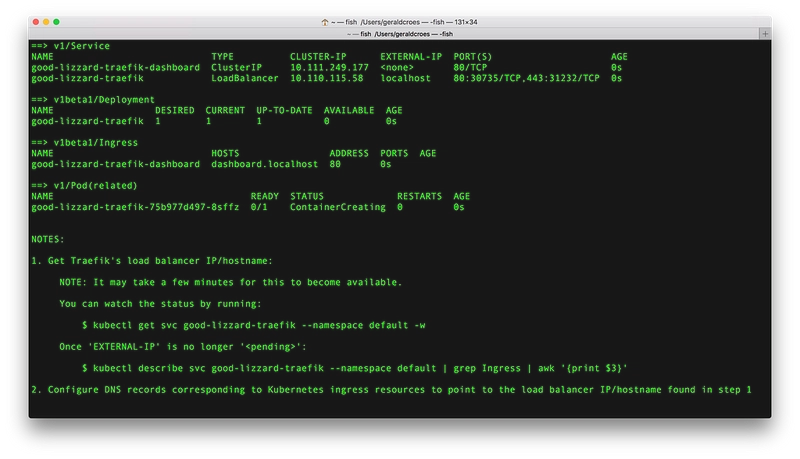Click 'good-lizzard-traefik' in the Deployment table

(x=87, y=121)
